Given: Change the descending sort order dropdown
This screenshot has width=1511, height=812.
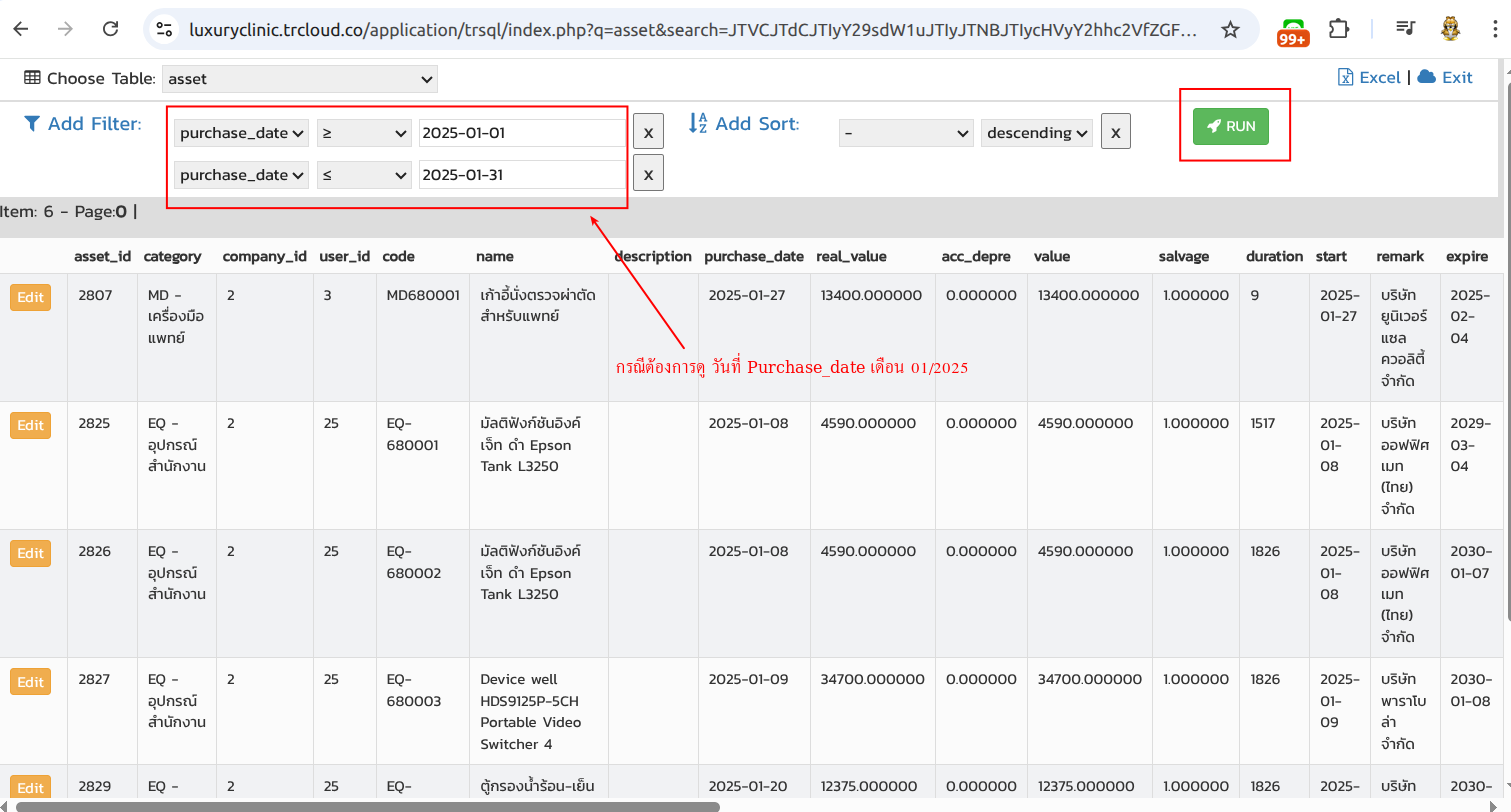Looking at the screenshot, I should pyautogui.click(x=1037, y=133).
